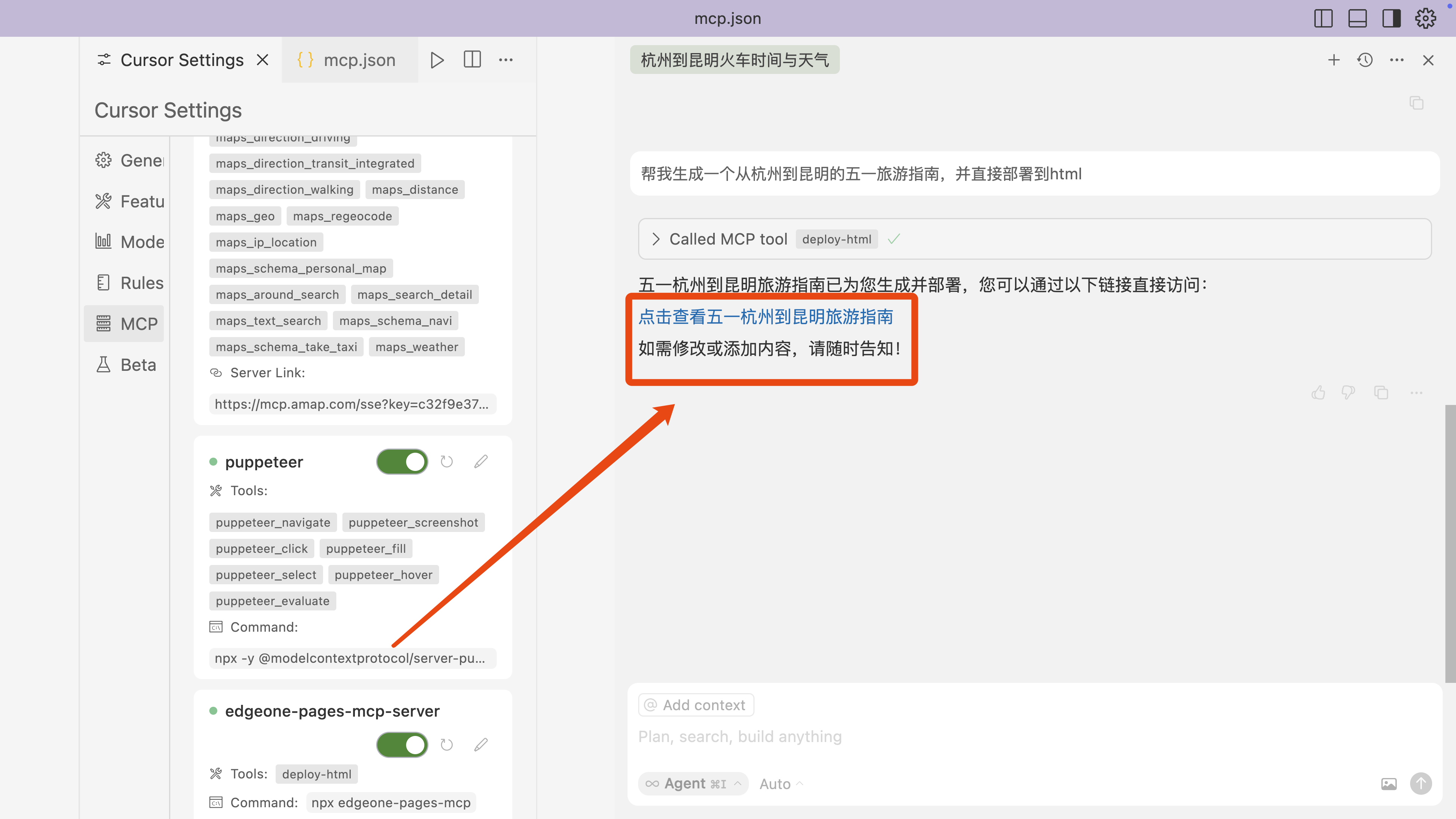This screenshot has height=819, width=1456.
Task: Toggle the primary sidebar layout
Action: pyautogui.click(x=1323, y=19)
